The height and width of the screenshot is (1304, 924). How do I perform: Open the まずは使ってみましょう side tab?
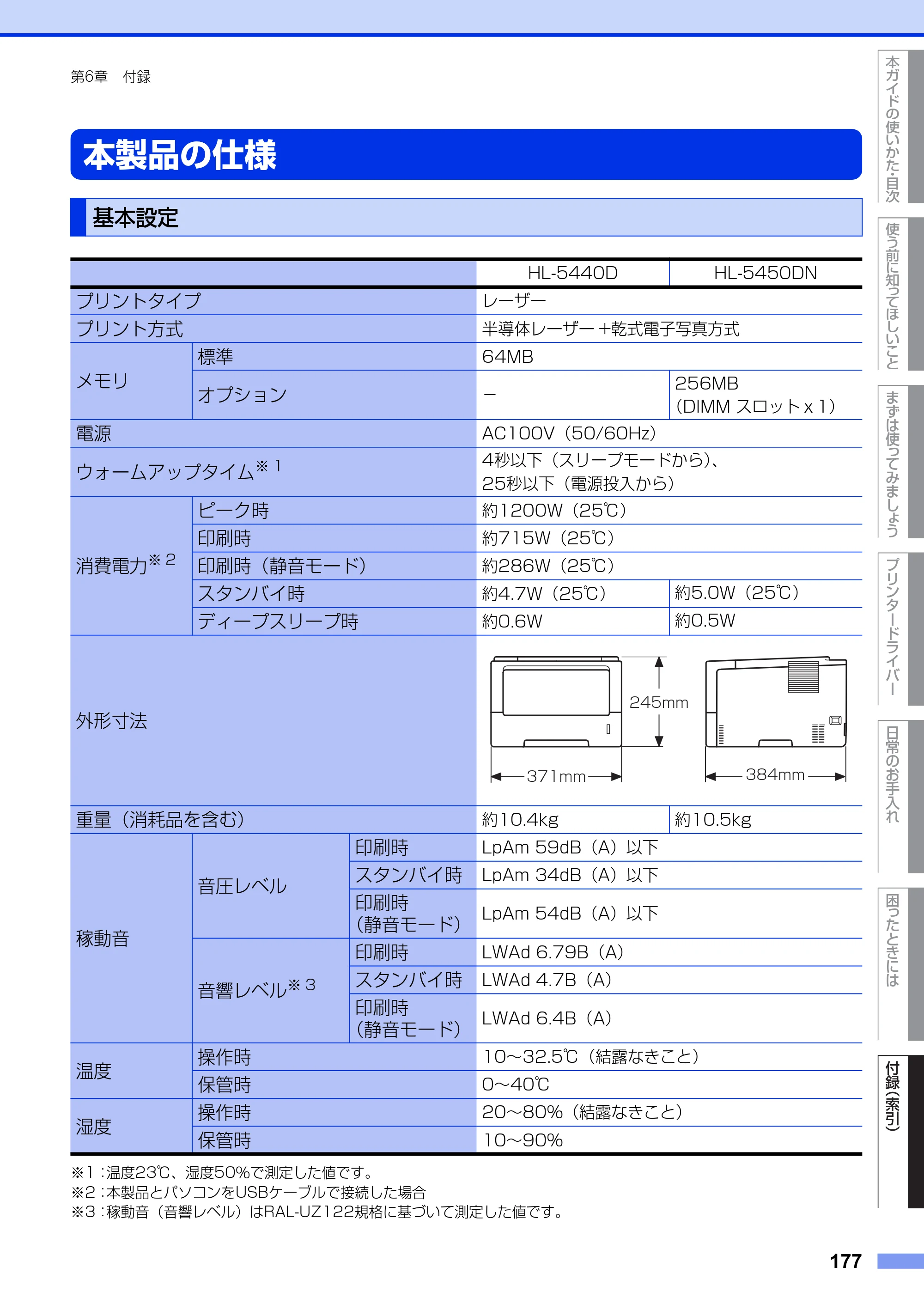pos(900,462)
